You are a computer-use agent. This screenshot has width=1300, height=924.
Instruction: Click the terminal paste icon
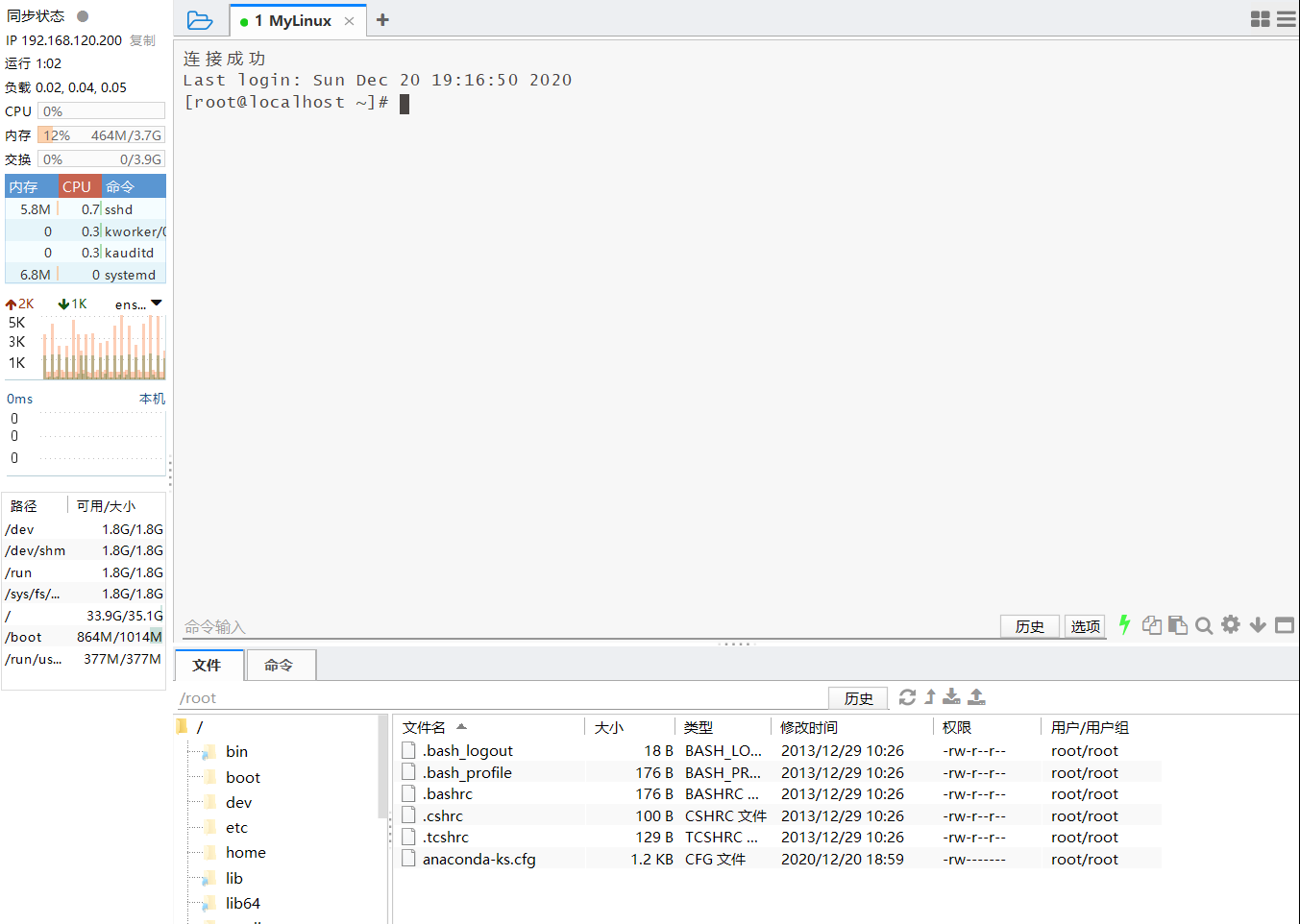[1178, 625]
